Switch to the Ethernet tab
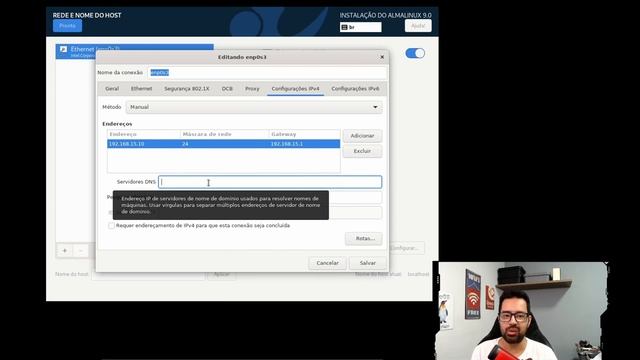Viewport: 640px width, 360px height. pos(141,89)
